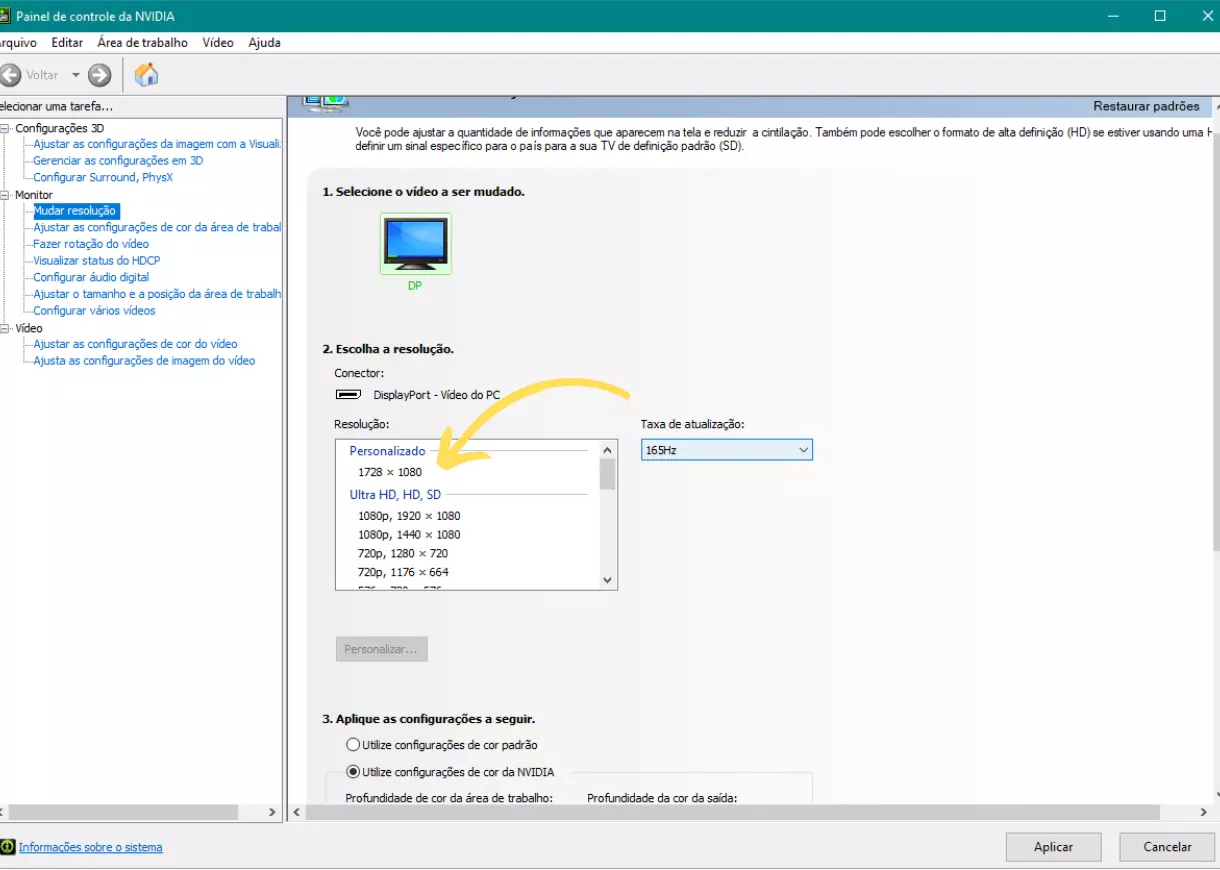Open Configurar vários vídeos
1220x870 pixels.
pos(94,310)
